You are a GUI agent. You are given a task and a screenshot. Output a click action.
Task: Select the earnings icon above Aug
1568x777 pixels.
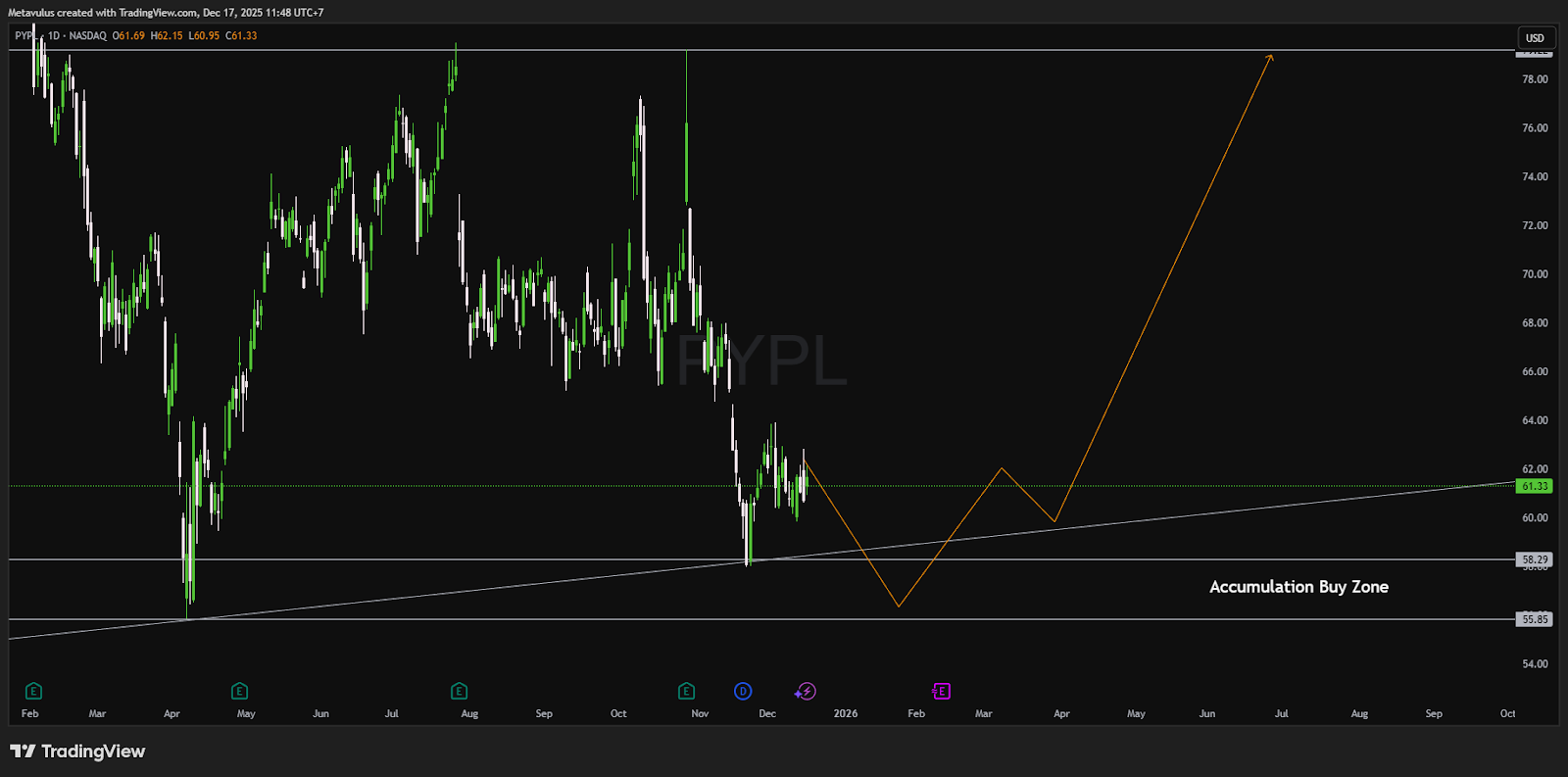(x=459, y=691)
